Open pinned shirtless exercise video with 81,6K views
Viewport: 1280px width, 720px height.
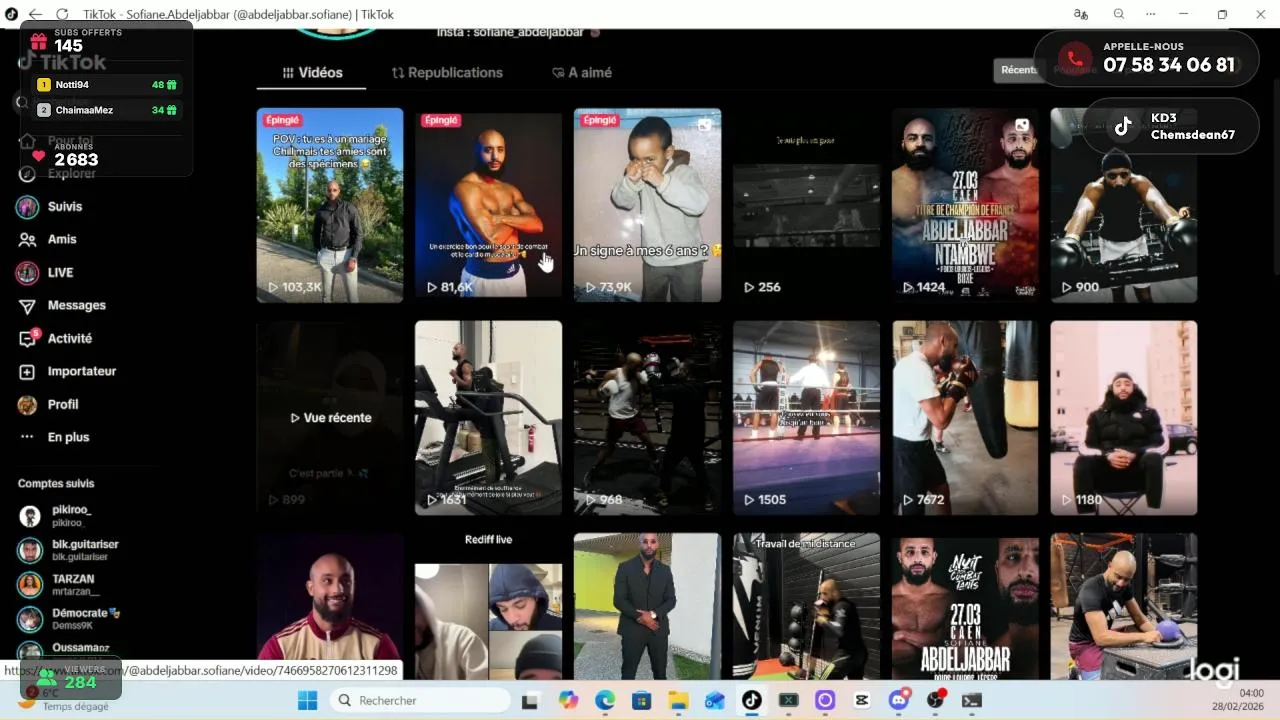pyautogui.click(x=488, y=205)
